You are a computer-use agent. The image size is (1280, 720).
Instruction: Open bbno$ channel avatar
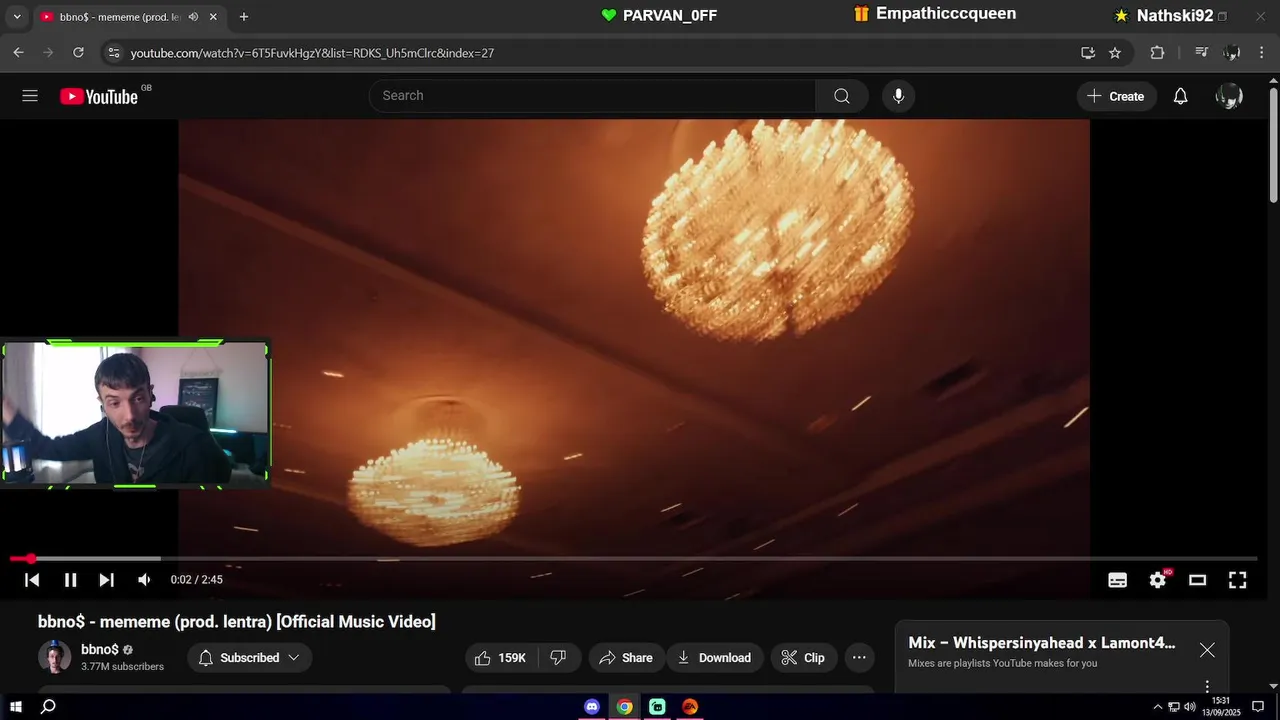tap(55, 657)
